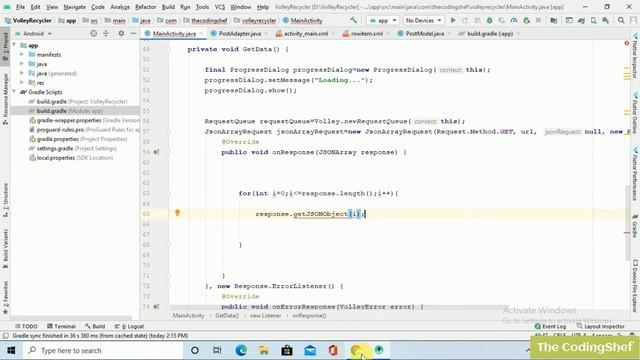Image resolution: width=640 pixels, height=360 pixels.
Task: Open the app run configuration dropdown
Action: pos(382,20)
